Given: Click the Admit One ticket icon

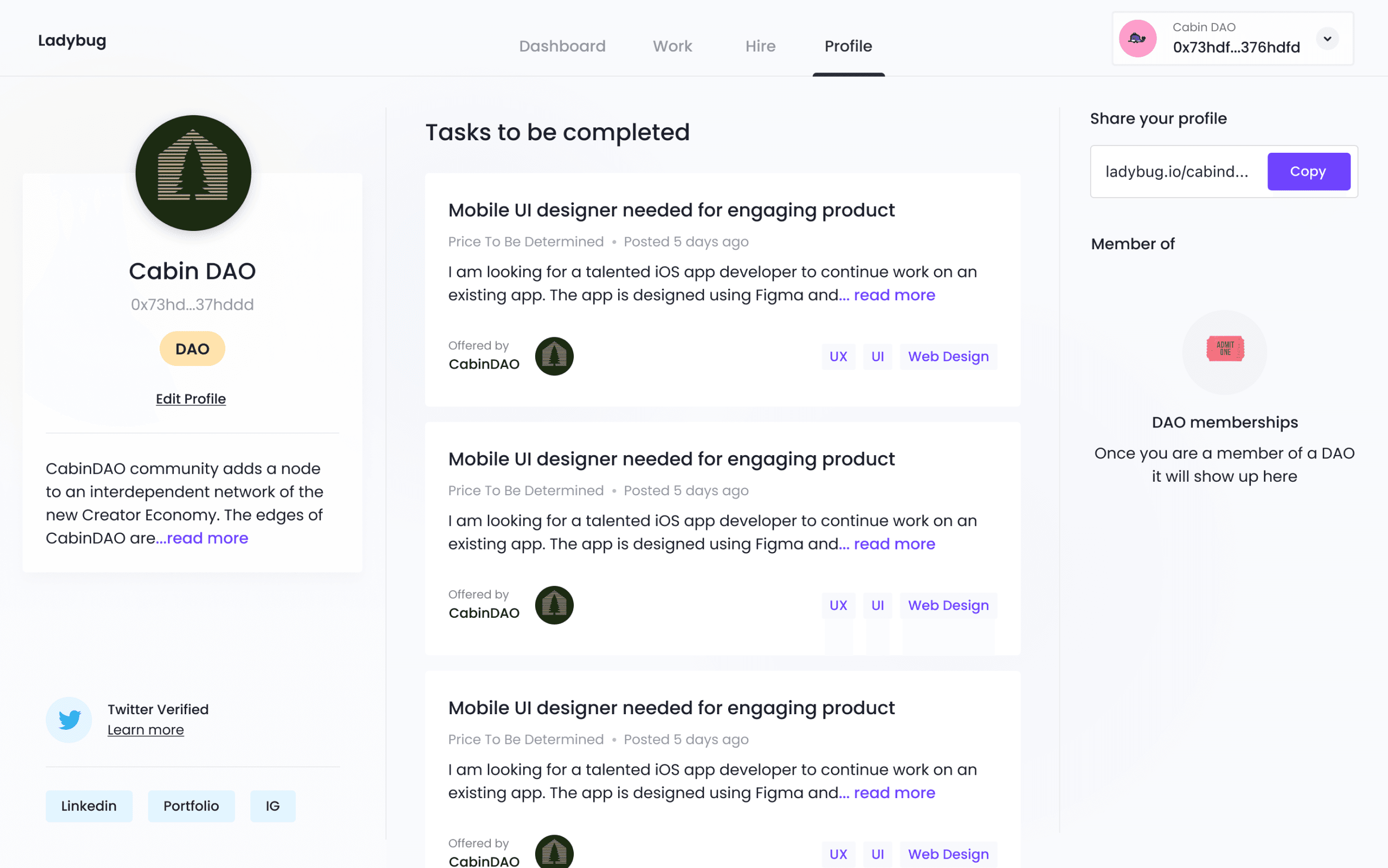Looking at the screenshot, I should (1224, 349).
